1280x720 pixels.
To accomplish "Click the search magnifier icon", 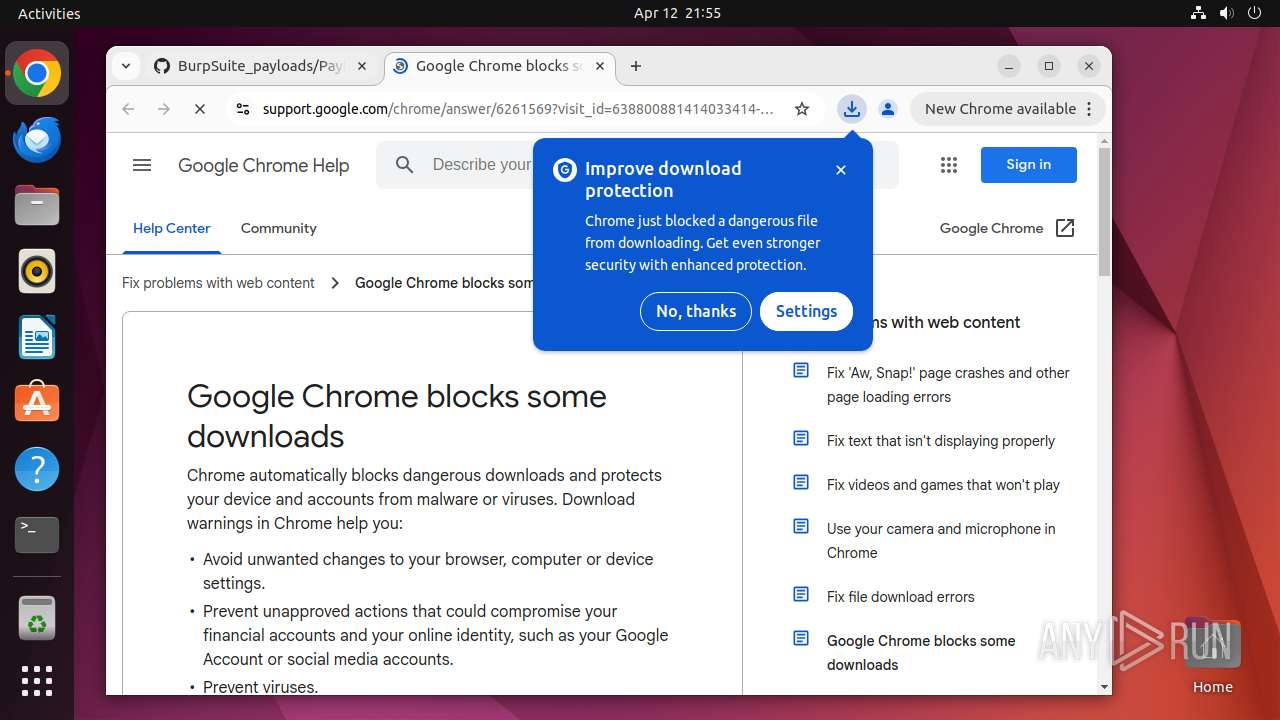I will click(404, 165).
